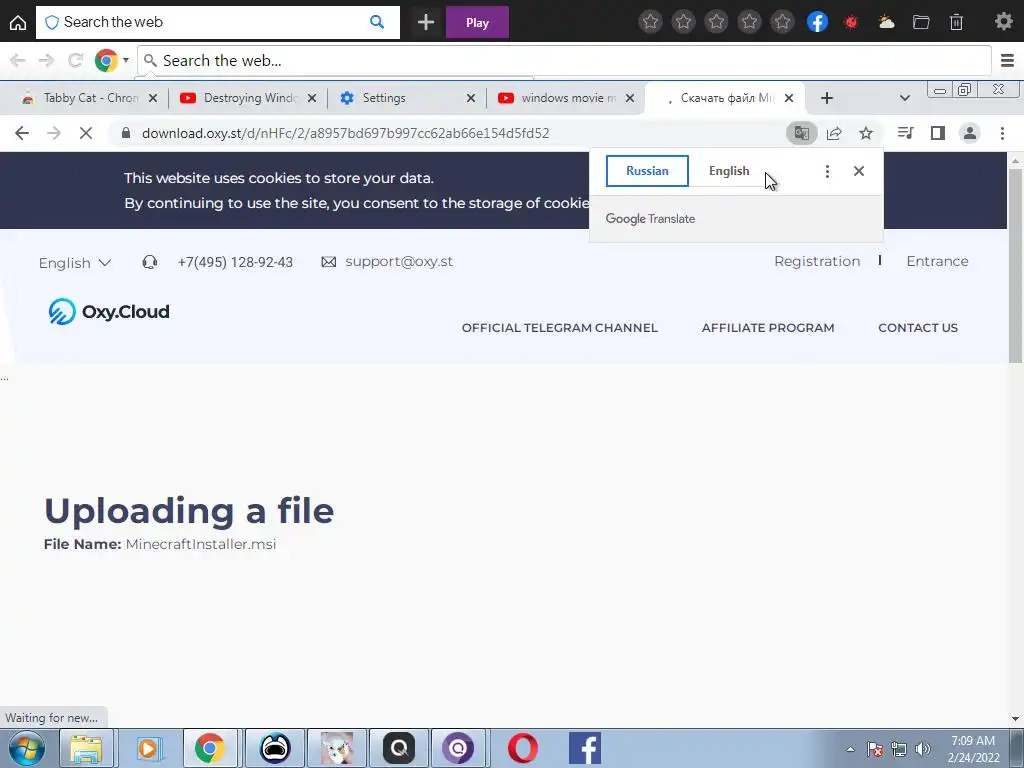Image resolution: width=1024 pixels, height=768 pixels.
Task: Close the Settings tab
Action: [471, 98]
